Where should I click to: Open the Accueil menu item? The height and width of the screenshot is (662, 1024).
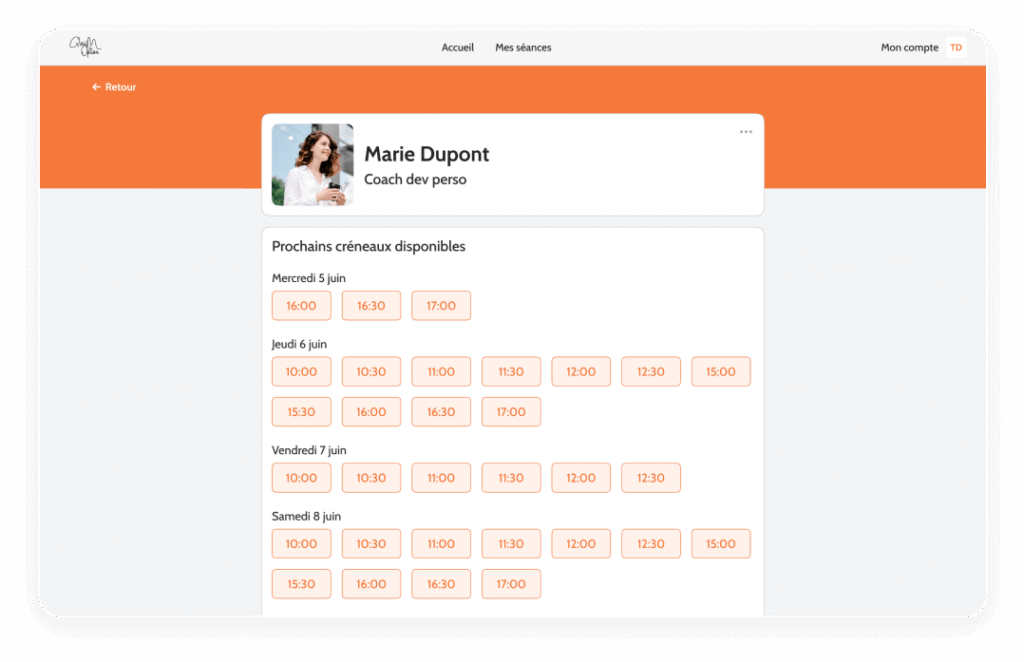tap(458, 47)
